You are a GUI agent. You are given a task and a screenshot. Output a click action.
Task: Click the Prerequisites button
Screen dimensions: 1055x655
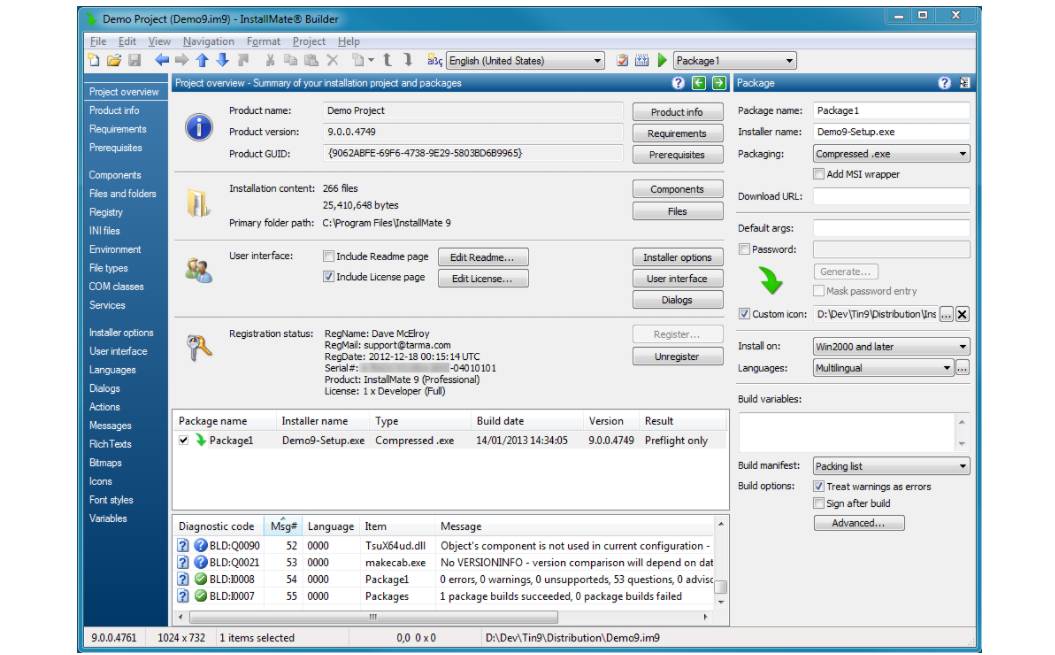click(678, 155)
